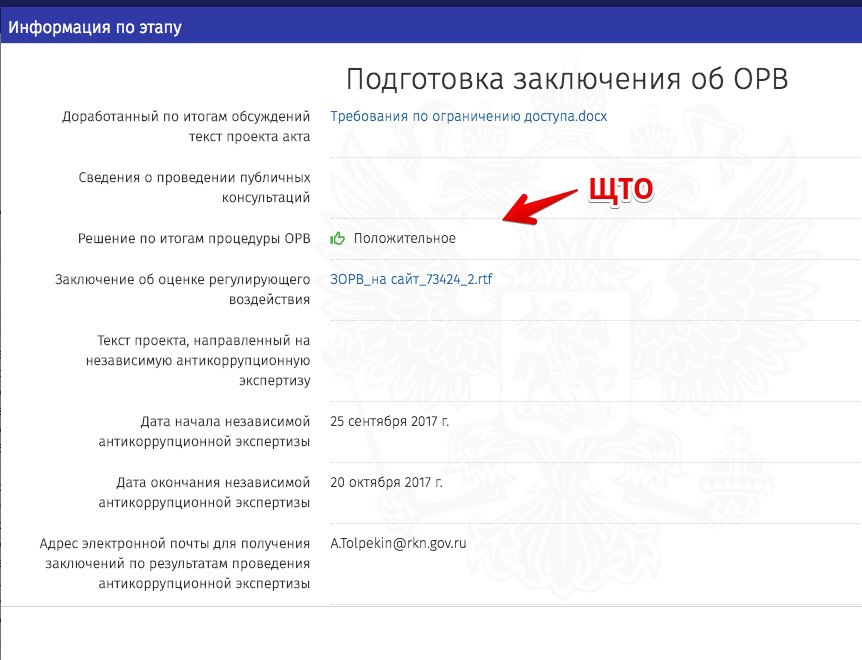
Task: Open the link 'Требования по ограничению доступа.docx'
Action: coord(468,117)
